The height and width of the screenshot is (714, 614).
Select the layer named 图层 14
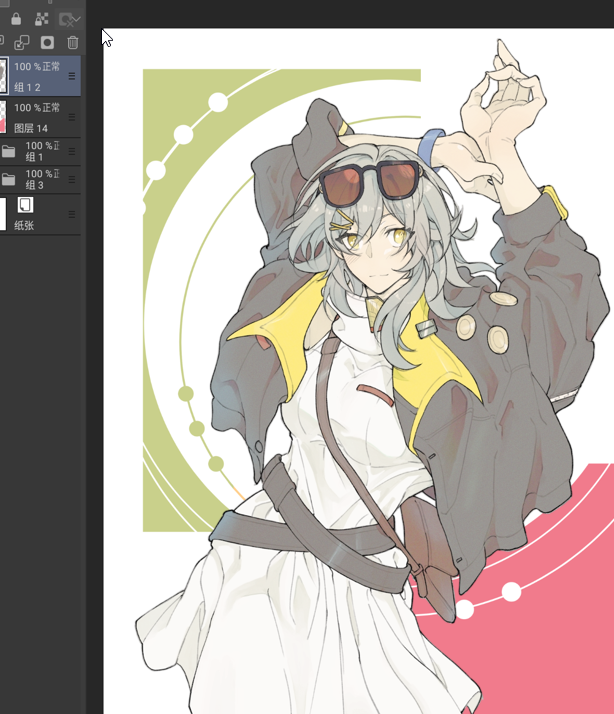pos(31,128)
